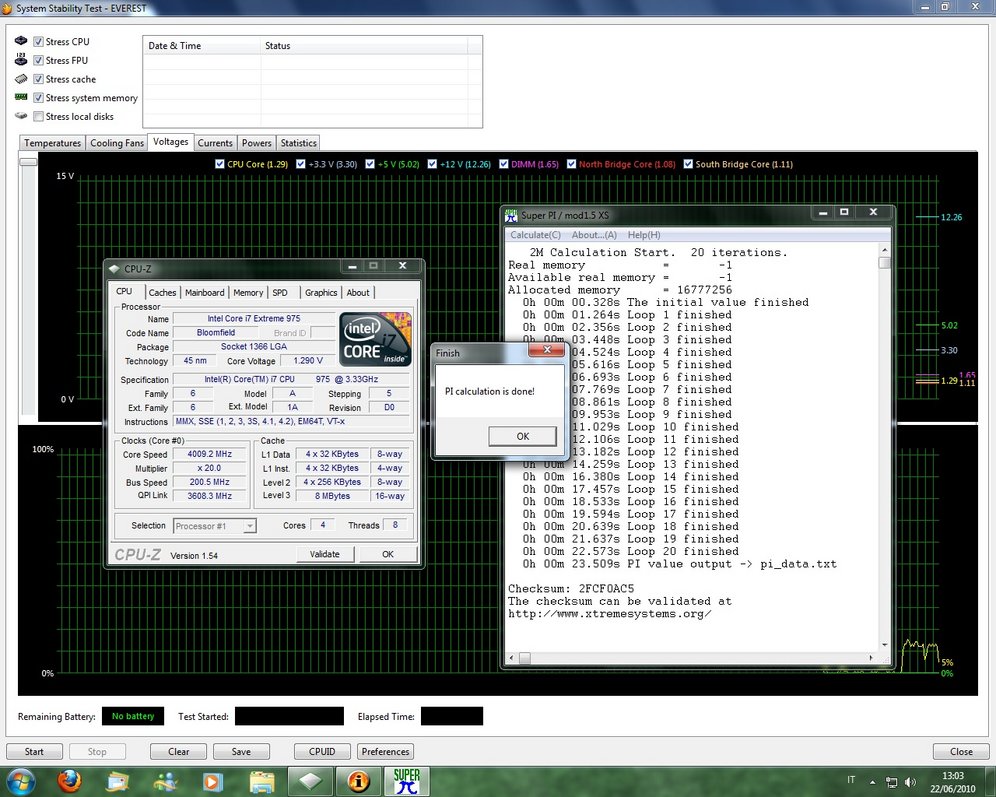Switch to EVEREST taskbar icon
The height and width of the screenshot is (797, 996).
[x=358, y=781]
